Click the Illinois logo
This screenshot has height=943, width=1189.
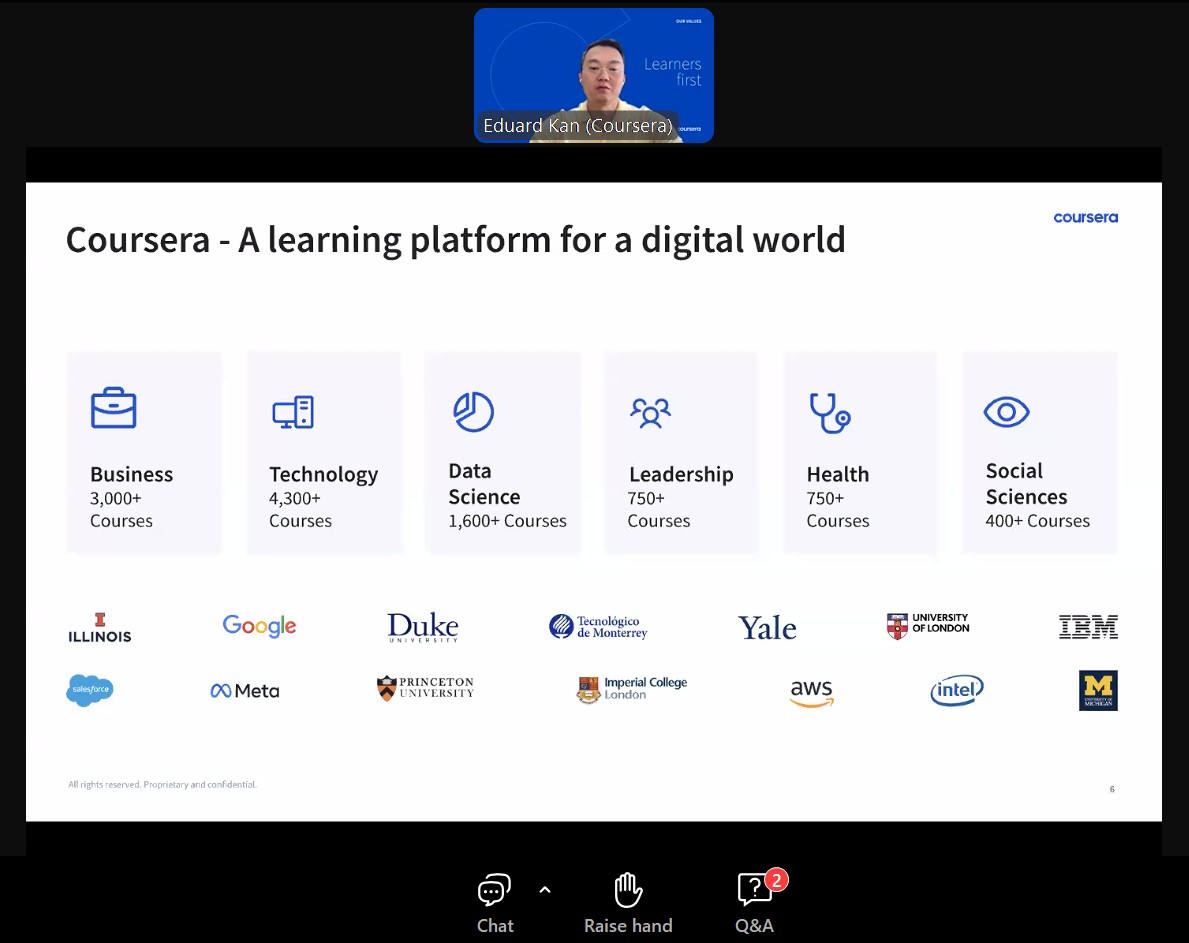pyautogui.click(x=99, y=628)
